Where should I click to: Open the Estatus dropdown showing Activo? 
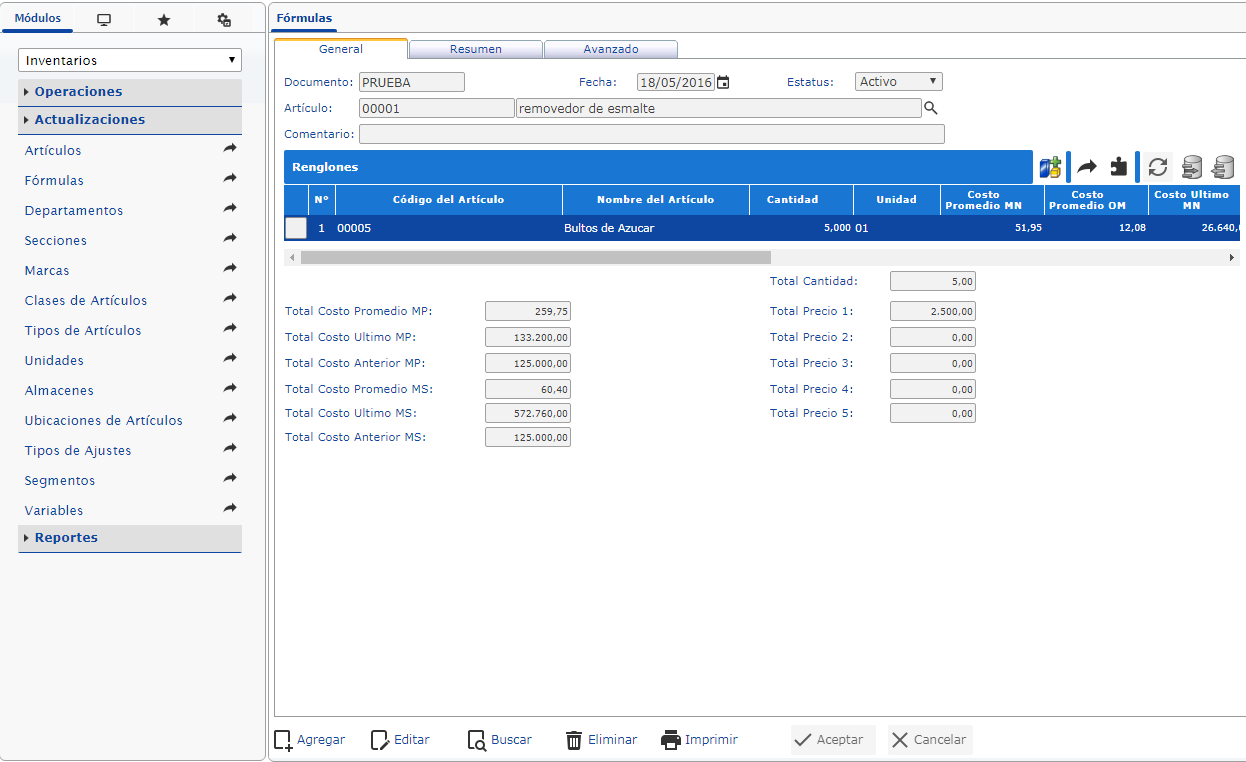tap(898, 82)
